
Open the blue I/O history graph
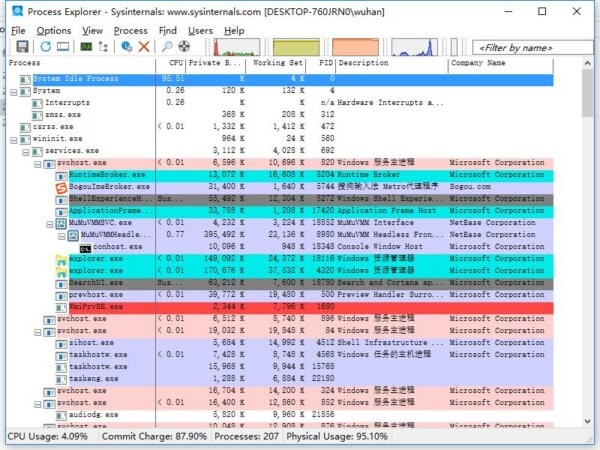(414, 47)
